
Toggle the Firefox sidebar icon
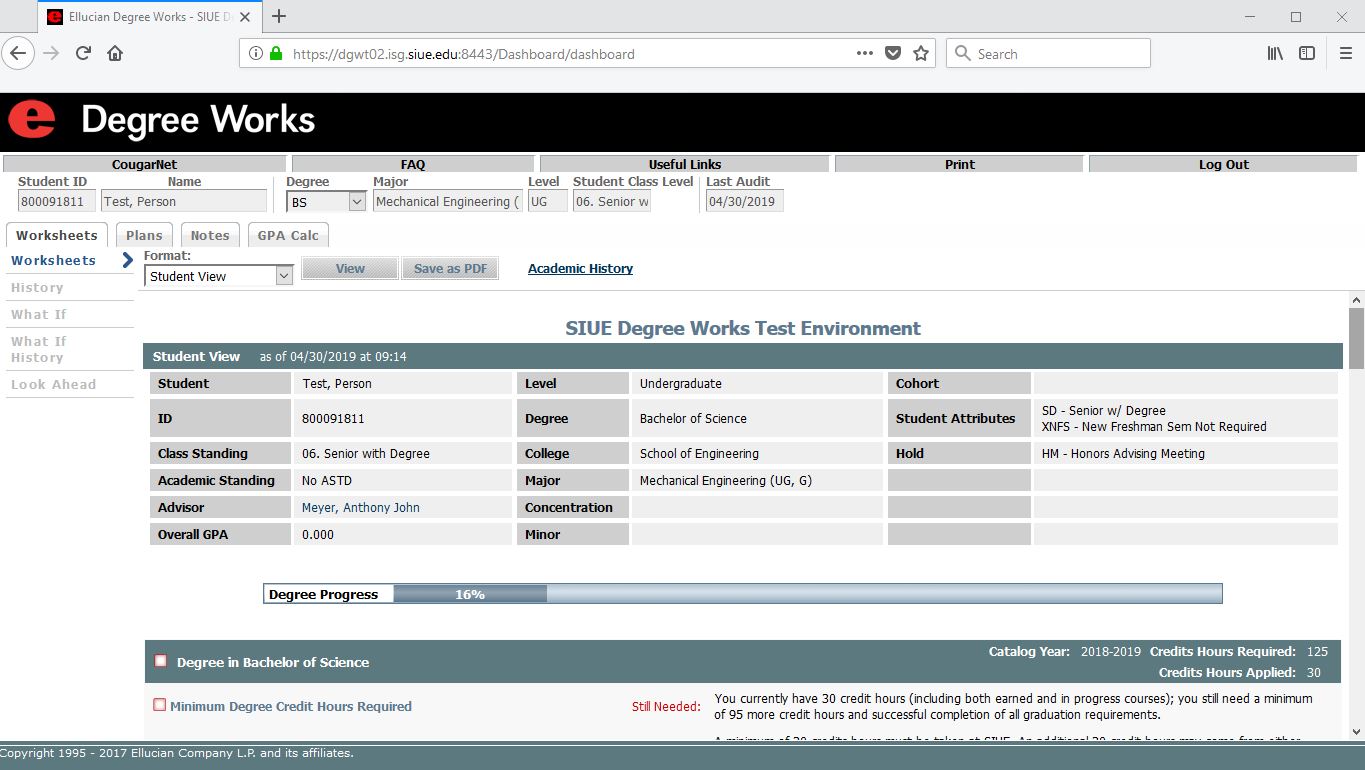pyautogui.click(x=1307, y=54)
